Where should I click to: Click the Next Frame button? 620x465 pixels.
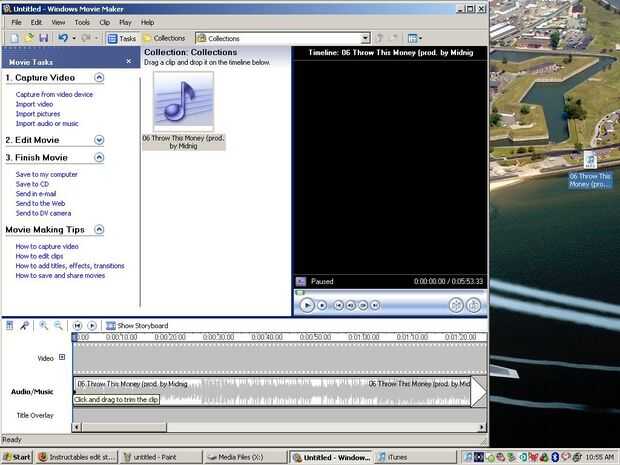pyautogui.click(x=363, y=305)
